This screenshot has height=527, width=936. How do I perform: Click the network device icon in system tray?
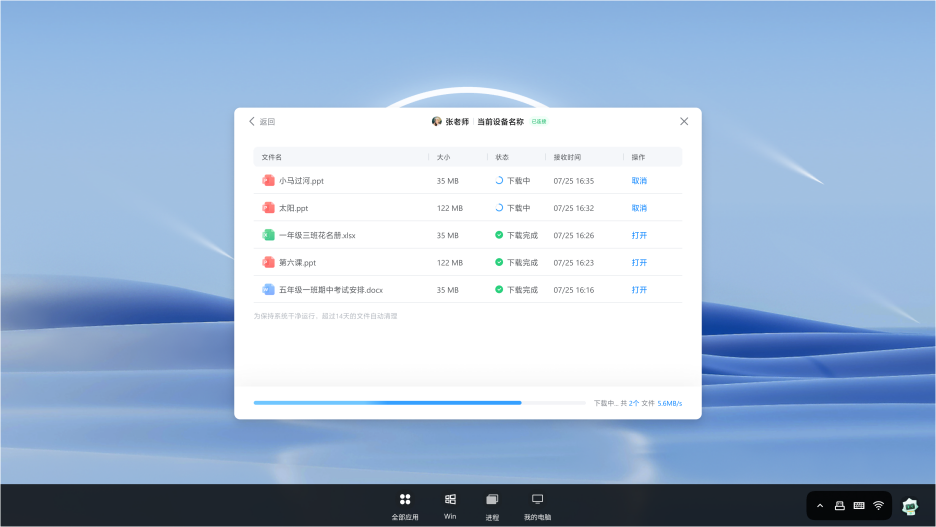(x=840, y=506)
